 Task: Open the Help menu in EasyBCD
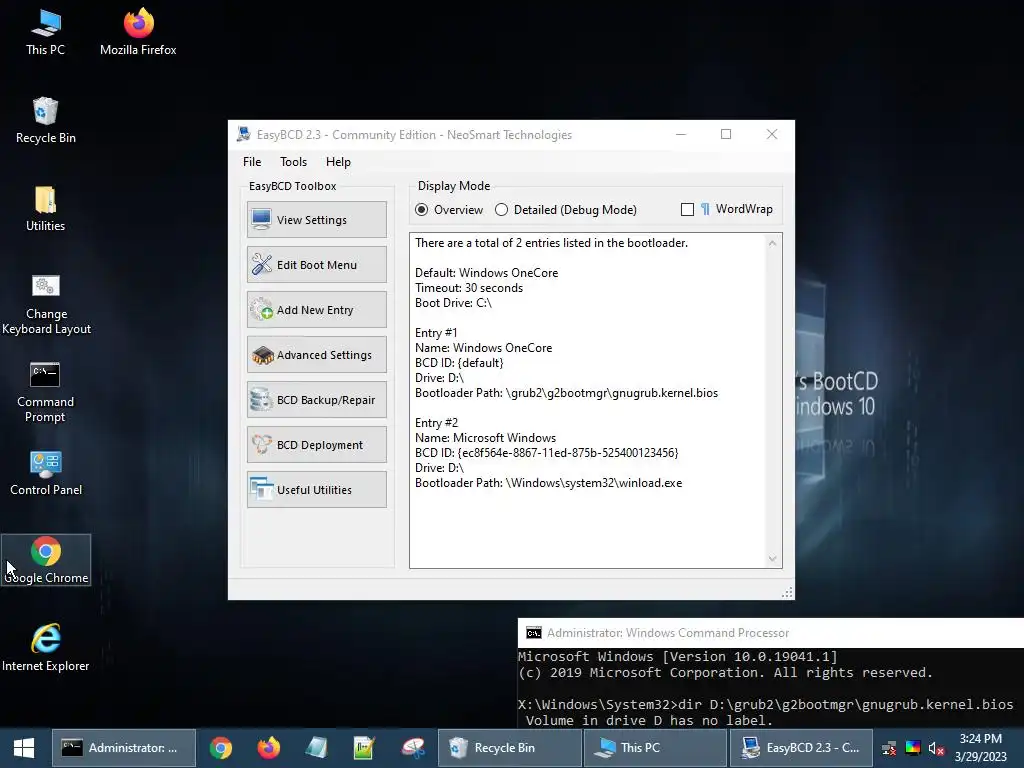338,162
